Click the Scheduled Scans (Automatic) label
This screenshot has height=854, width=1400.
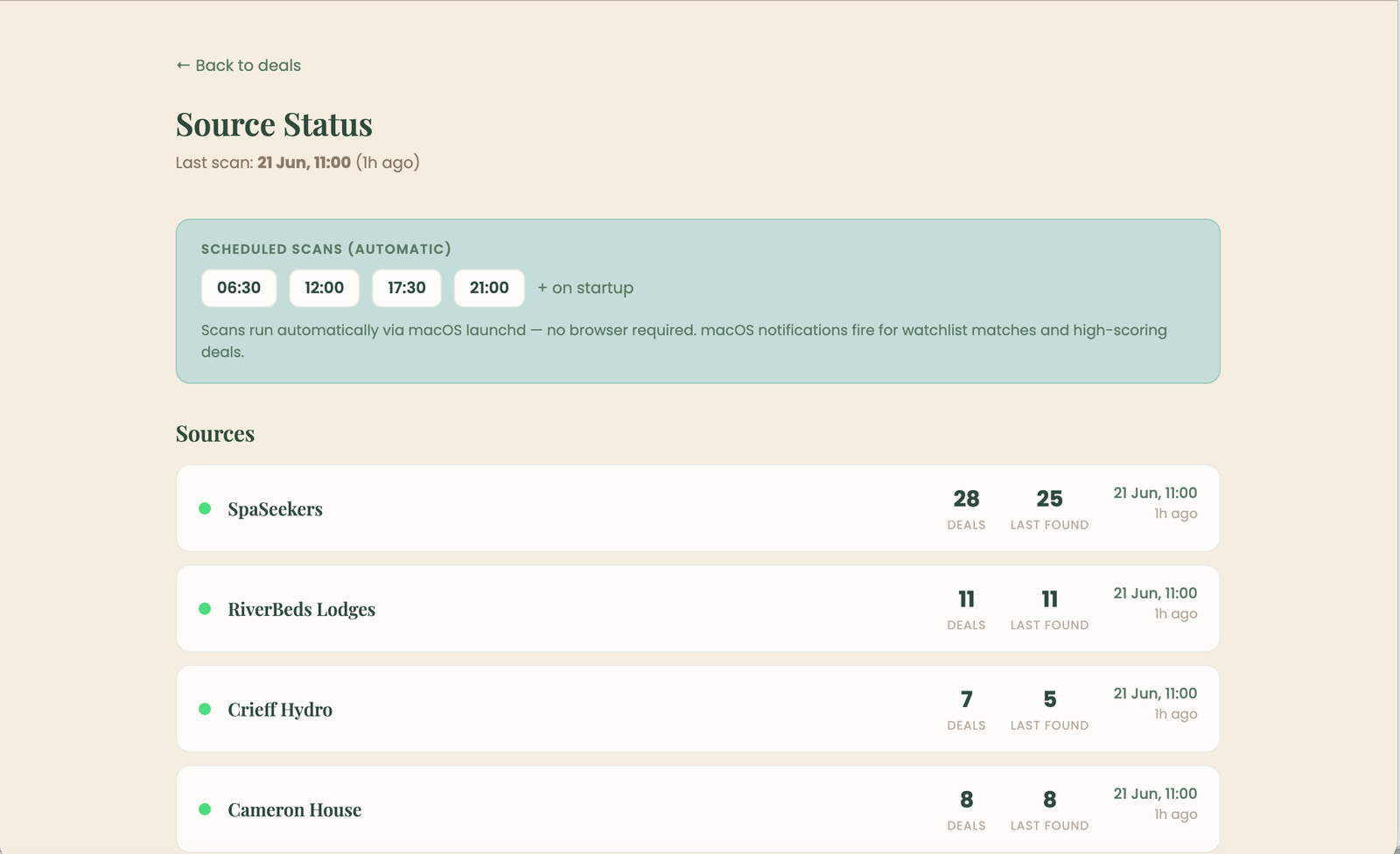[x=326, y=249]
